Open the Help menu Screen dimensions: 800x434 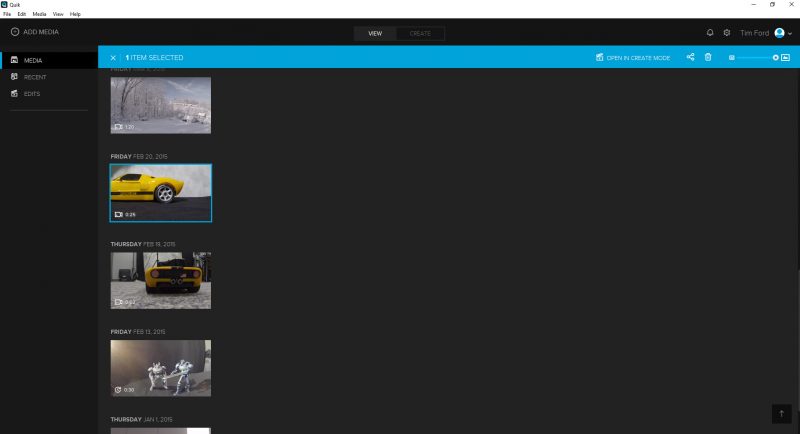[75, 14]
